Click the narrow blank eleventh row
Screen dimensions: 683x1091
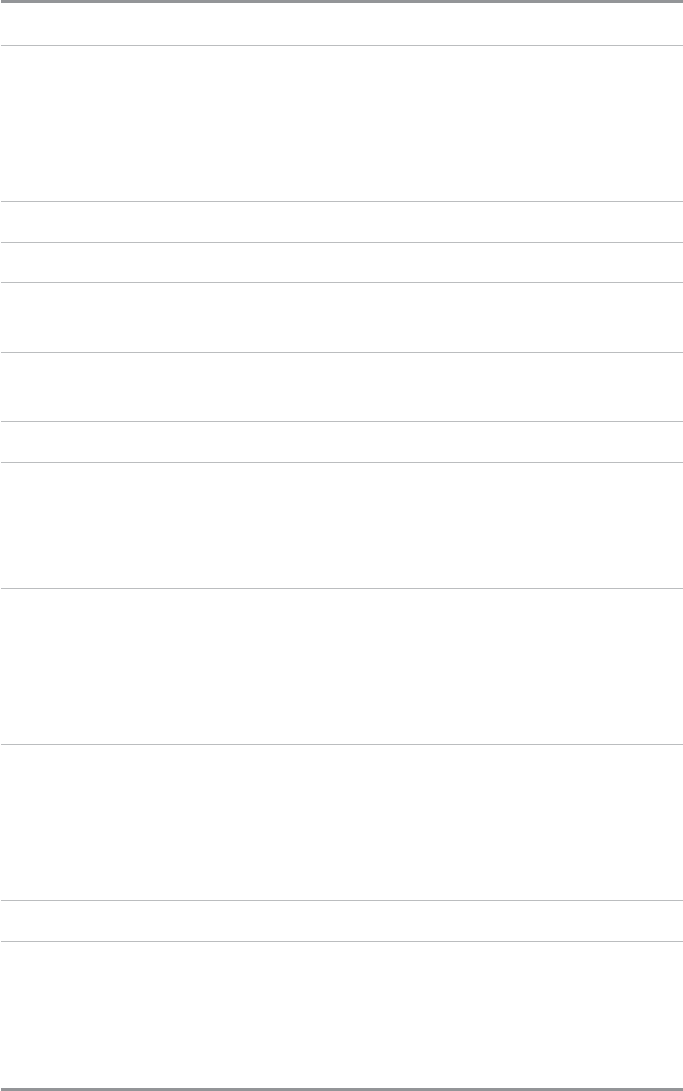point(341,921)
